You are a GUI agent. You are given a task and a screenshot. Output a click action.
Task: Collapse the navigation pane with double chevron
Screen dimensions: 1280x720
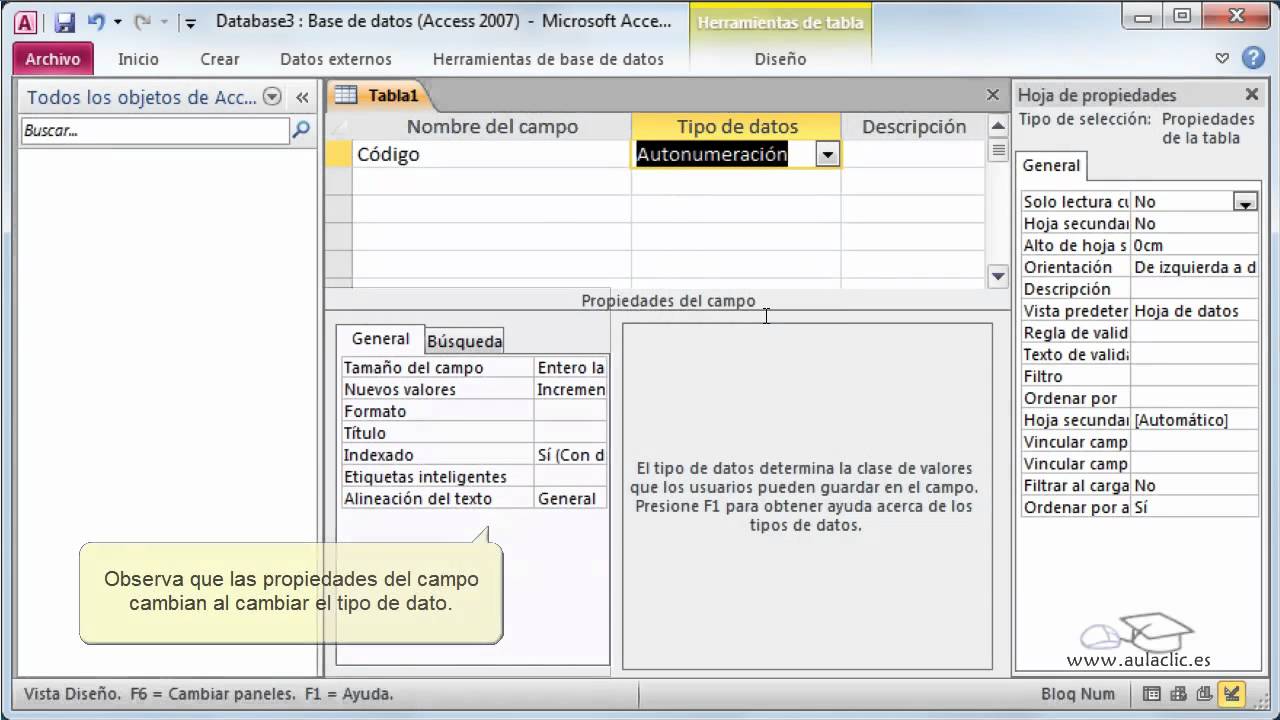click(x=302, y=97)
